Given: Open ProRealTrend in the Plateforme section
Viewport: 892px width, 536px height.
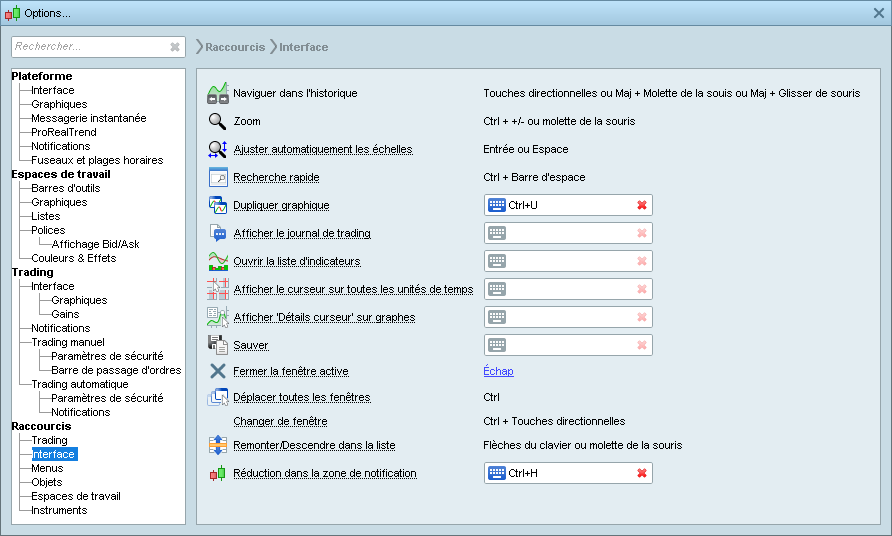Looking at the screenshot, I should pos(64,132).
